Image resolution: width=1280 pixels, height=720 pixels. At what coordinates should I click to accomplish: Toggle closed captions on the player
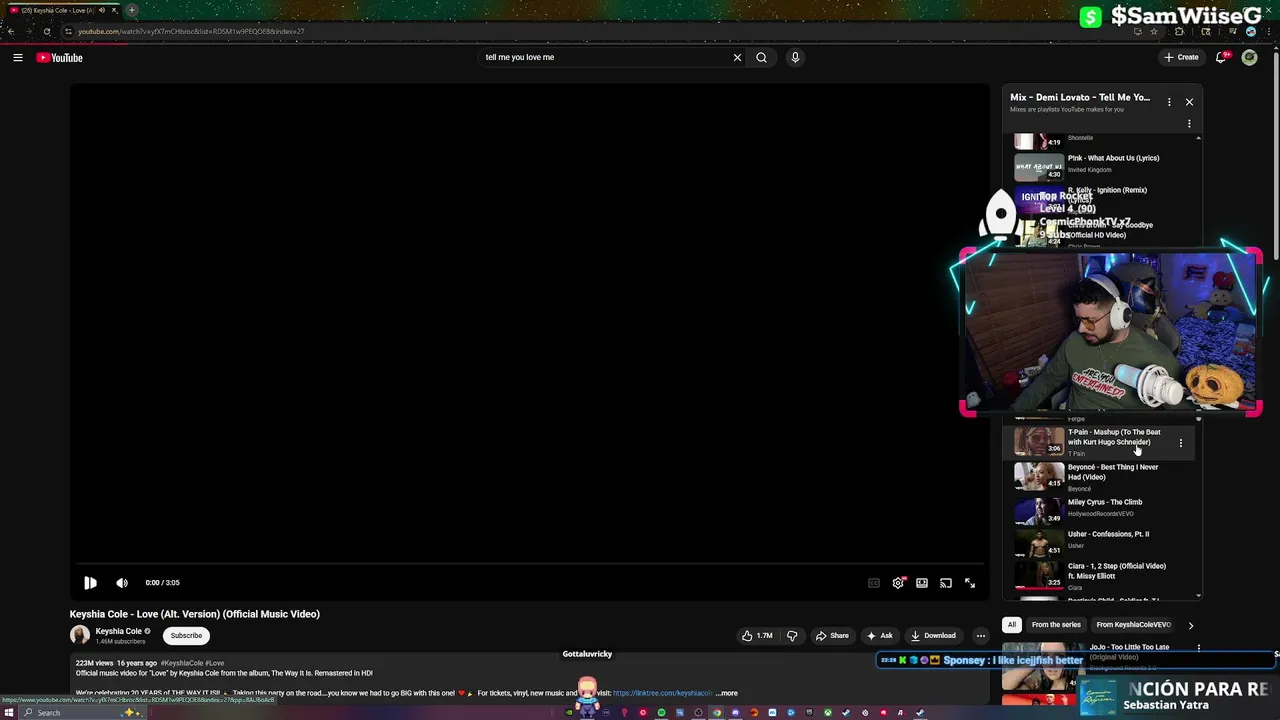[x=874, y=583]
